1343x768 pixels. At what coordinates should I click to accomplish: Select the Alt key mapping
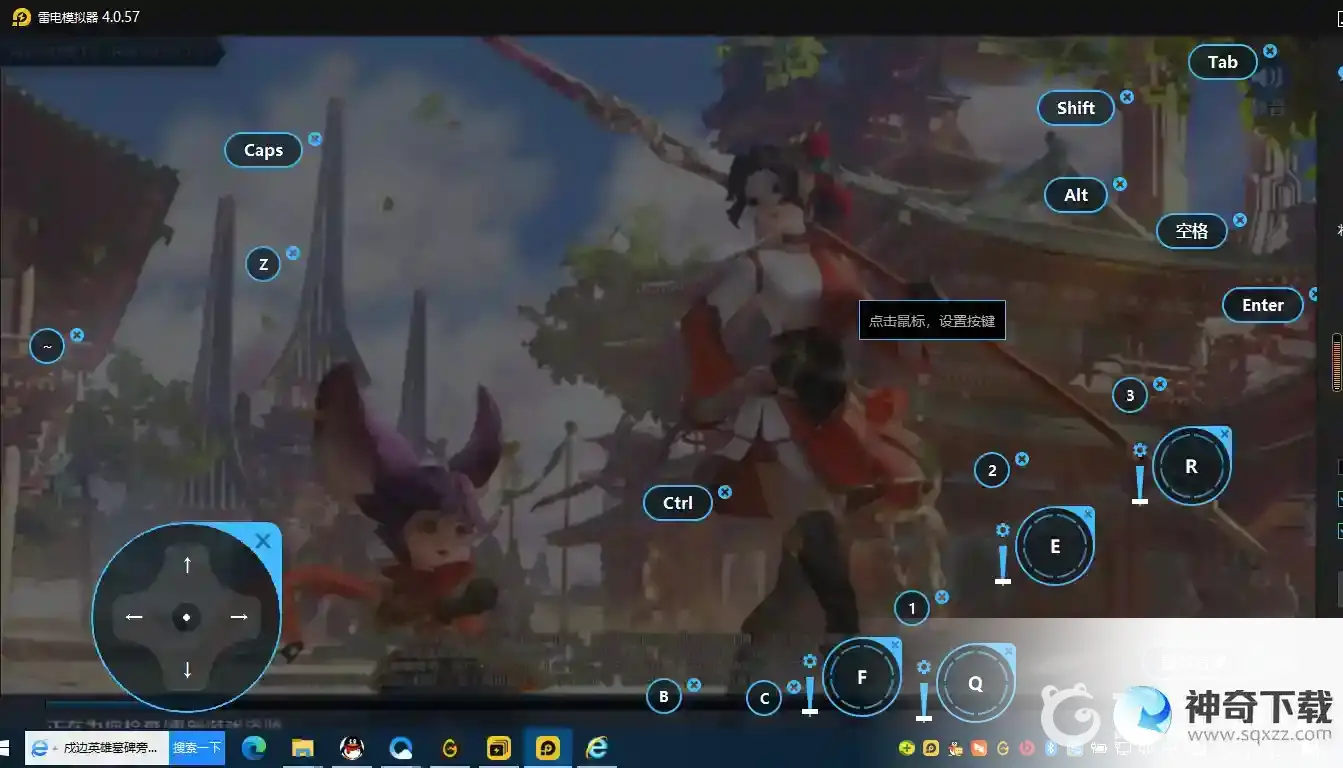[x=1076, y=195]
